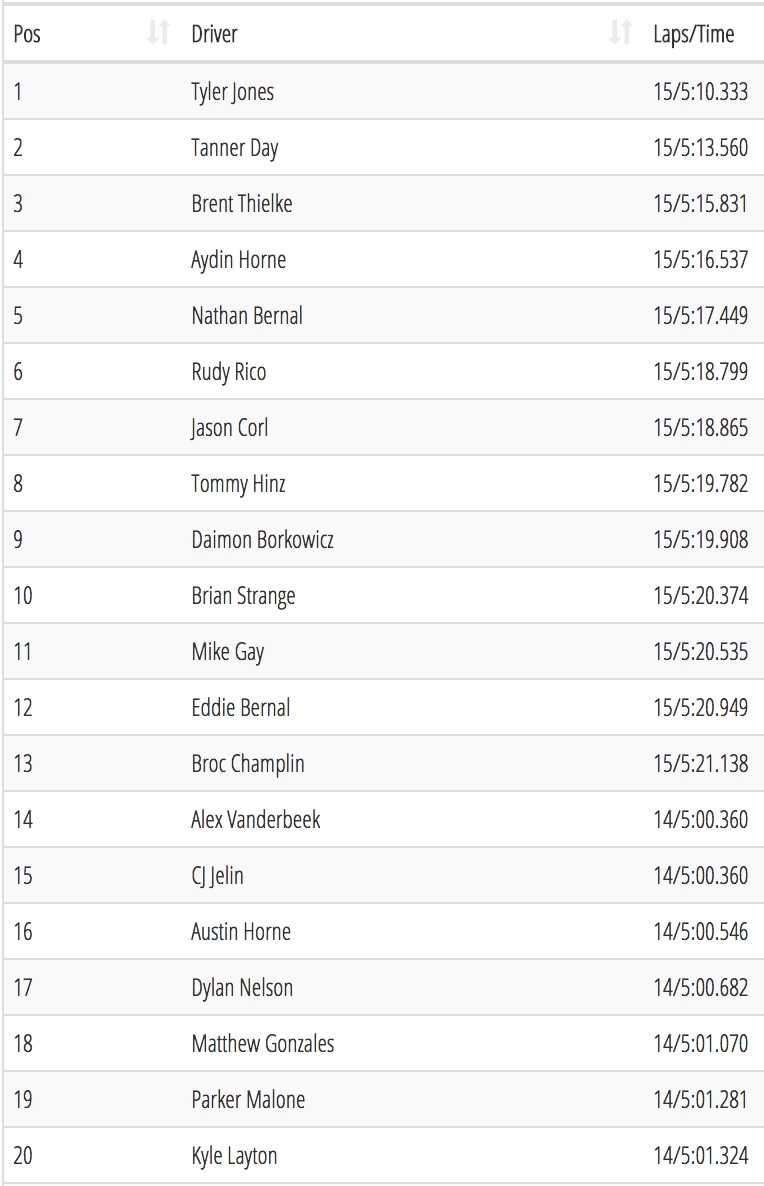Sort table by Driver column arrows

[x=620, y=33]
